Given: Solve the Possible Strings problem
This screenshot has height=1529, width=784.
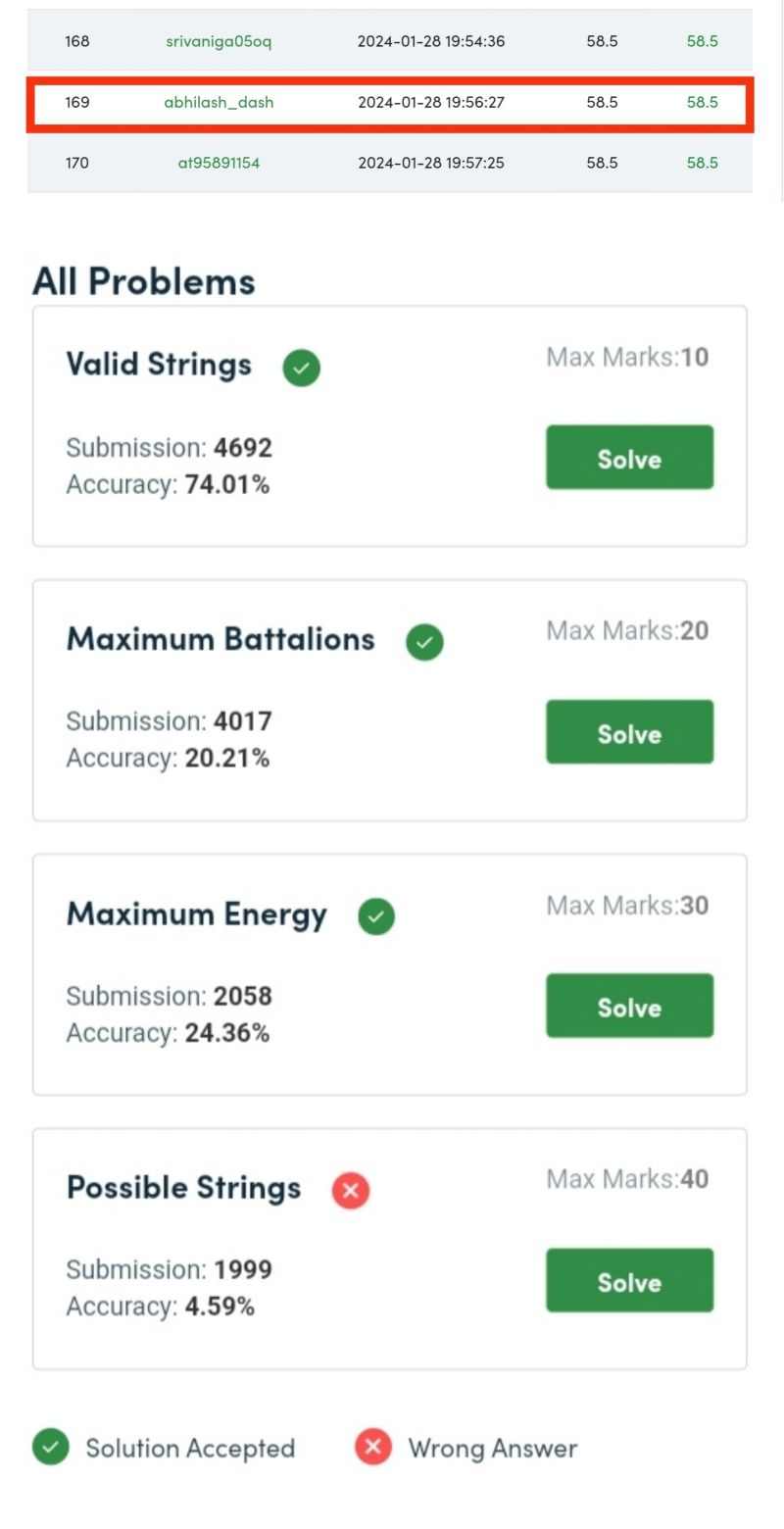Looking at the screenshot, I should [629, 1280].
